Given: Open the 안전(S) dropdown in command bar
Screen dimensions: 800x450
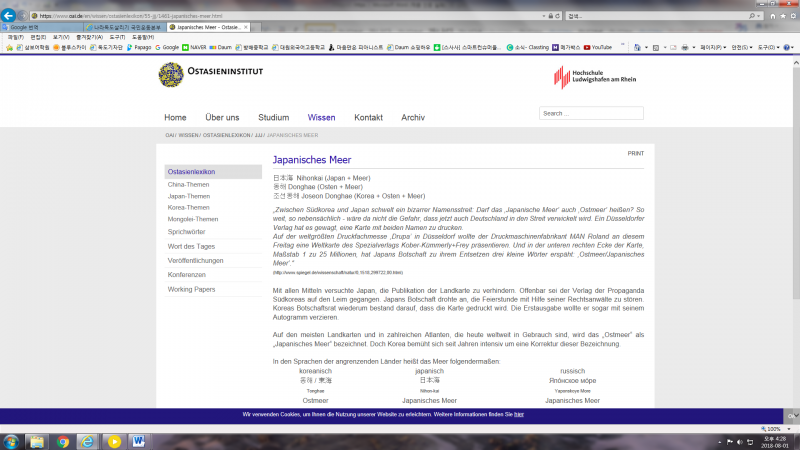Looking at the screenshot, I should [x=741, y=47].
